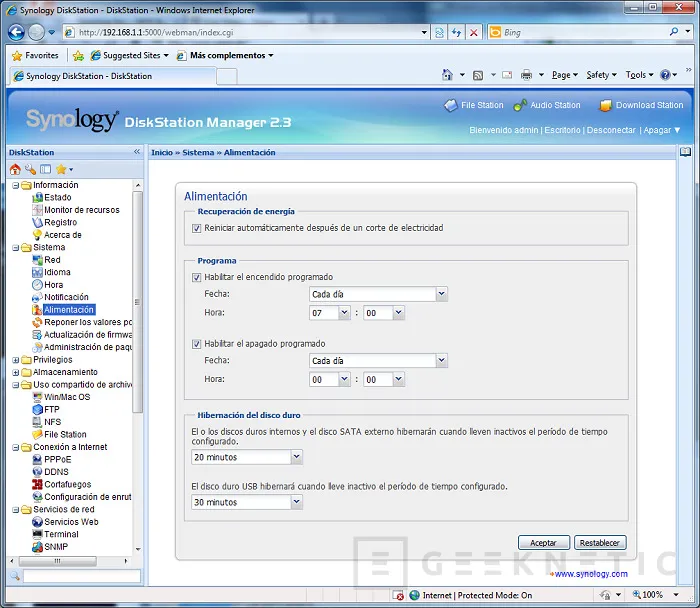Click the panel layout icon in the sidebar toolbar
Image resolution: width=700 pixels, height=608 pixels.
[x=46, y=169]
